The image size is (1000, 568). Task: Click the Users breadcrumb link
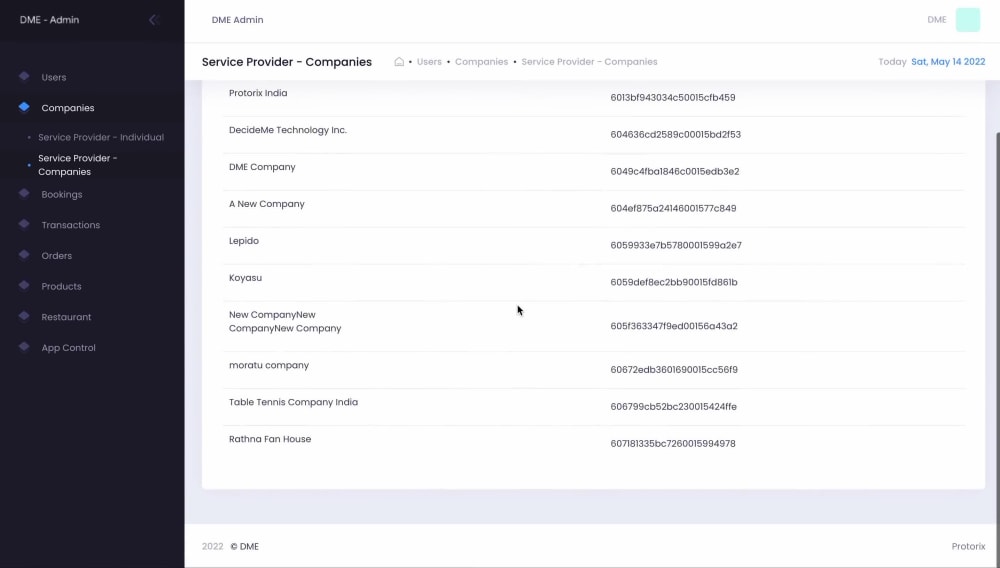[x=429, y=62]
